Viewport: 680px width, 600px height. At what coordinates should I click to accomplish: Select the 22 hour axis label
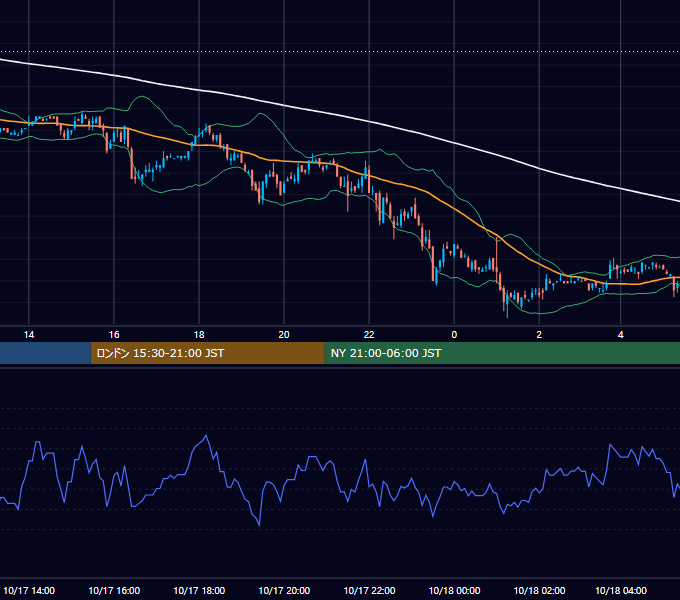[369, 335]
